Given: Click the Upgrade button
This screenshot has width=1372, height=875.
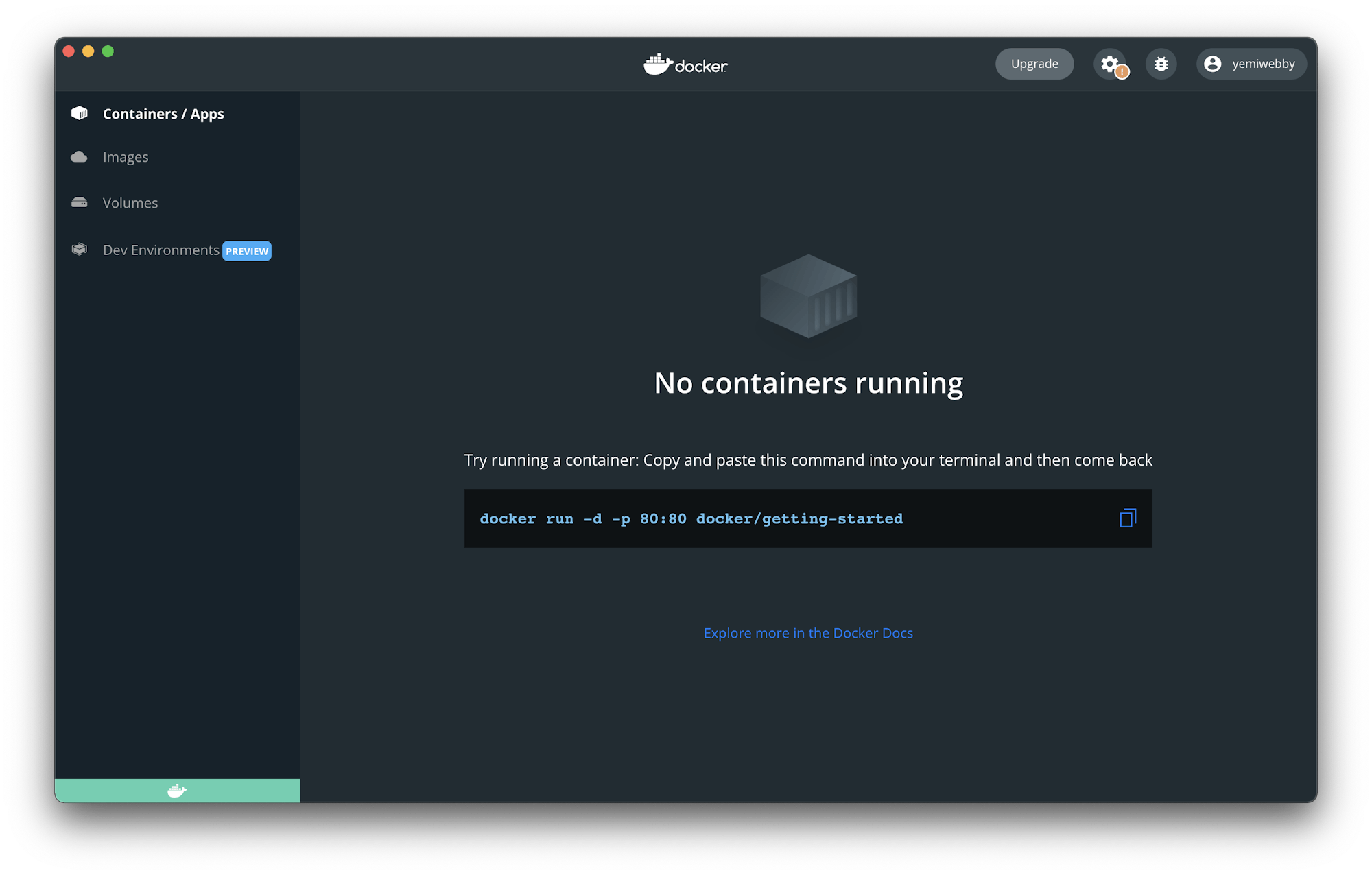Looking at the screenshot, I should (x=1034, y=63).
